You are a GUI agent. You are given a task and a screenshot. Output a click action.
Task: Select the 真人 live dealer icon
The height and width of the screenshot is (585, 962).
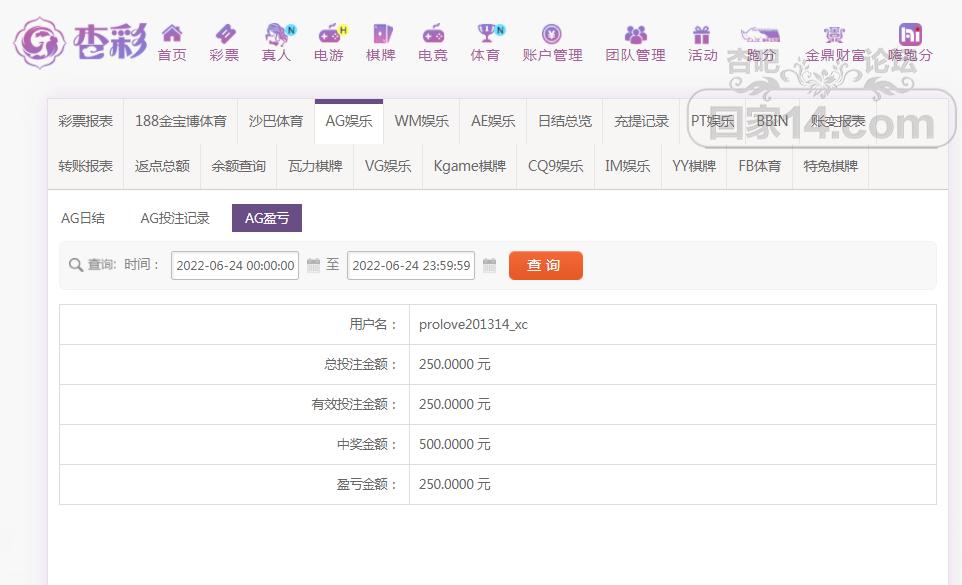[x=277, y=35]
